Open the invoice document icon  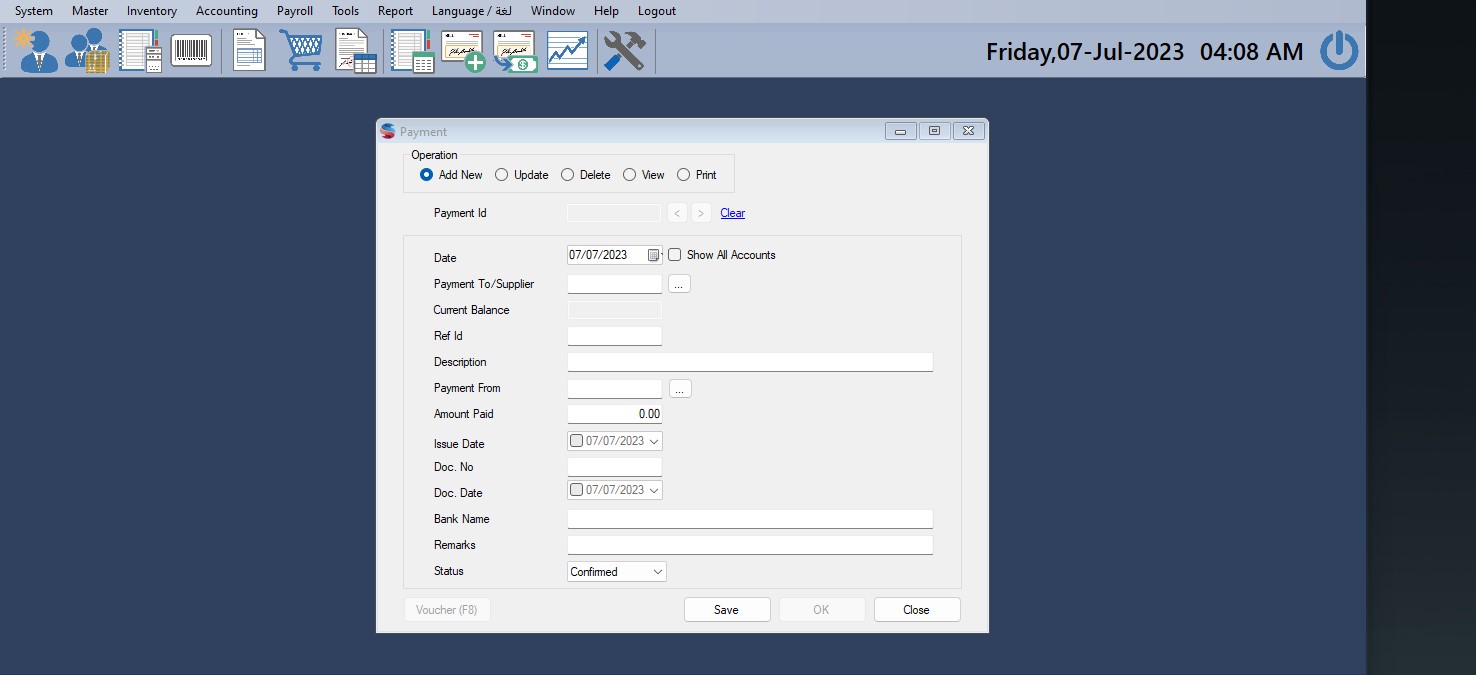[x=249, y=50]
